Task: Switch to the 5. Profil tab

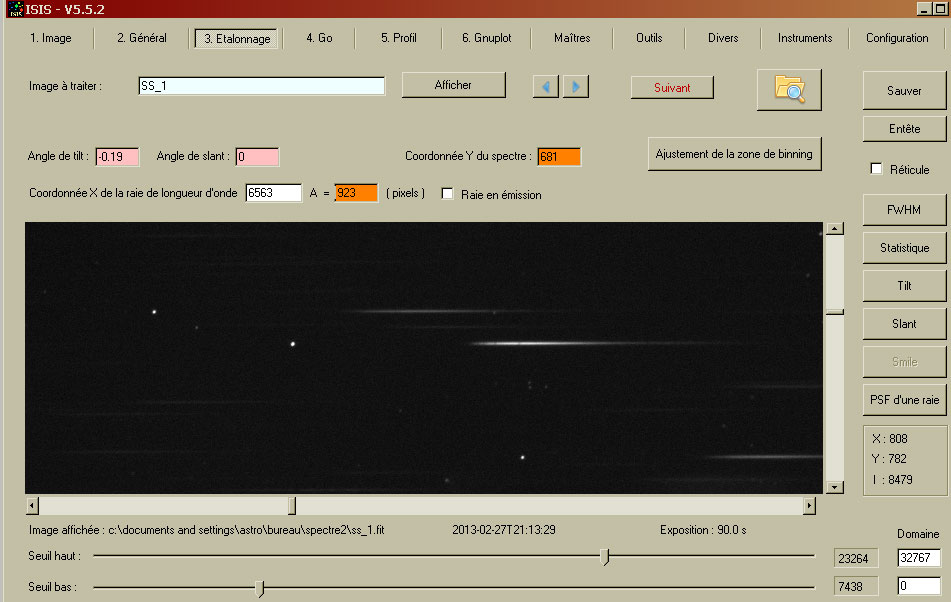Action: 398,38
